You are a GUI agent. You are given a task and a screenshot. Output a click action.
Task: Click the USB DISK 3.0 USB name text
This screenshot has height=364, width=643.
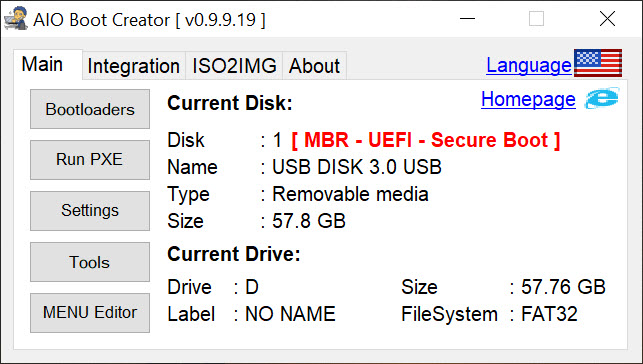tap(357, 167)
